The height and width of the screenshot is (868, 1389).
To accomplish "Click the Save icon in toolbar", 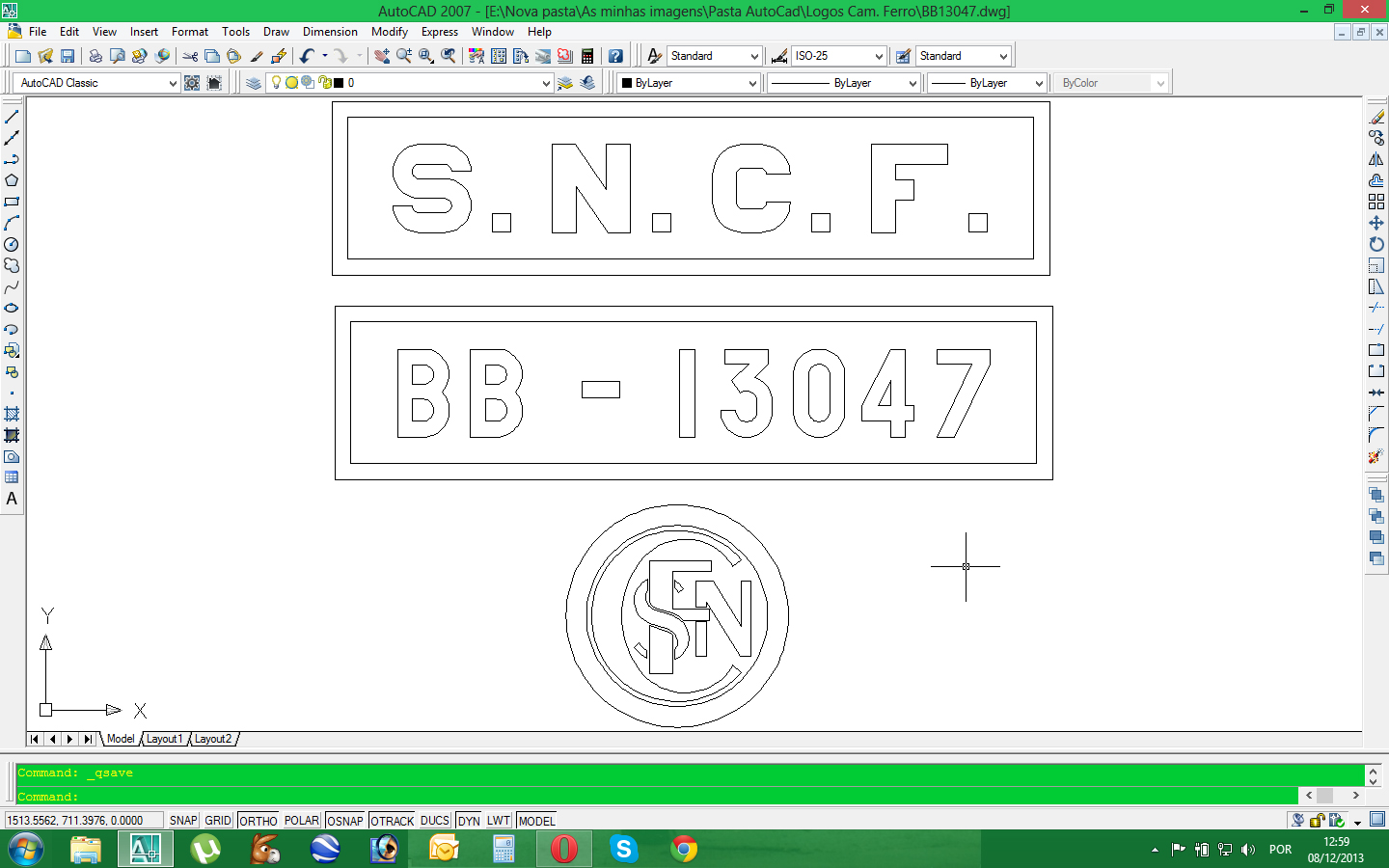I will 68,56.
